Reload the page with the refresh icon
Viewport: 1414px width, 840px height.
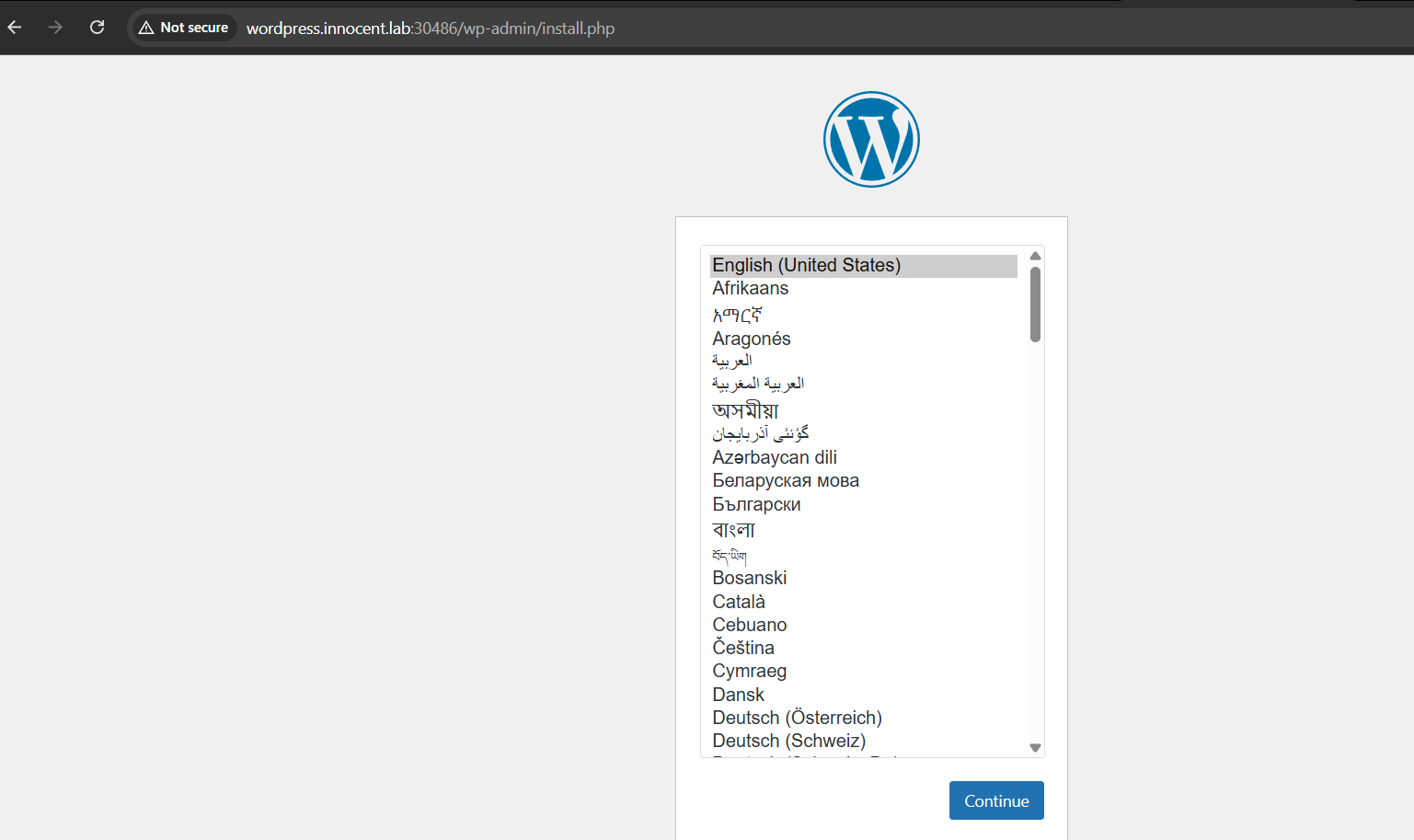[97, 28]
